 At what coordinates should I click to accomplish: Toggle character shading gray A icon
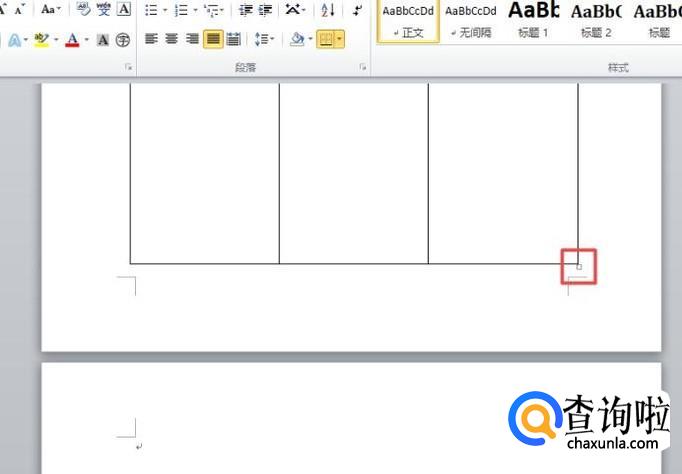[103, 40]
